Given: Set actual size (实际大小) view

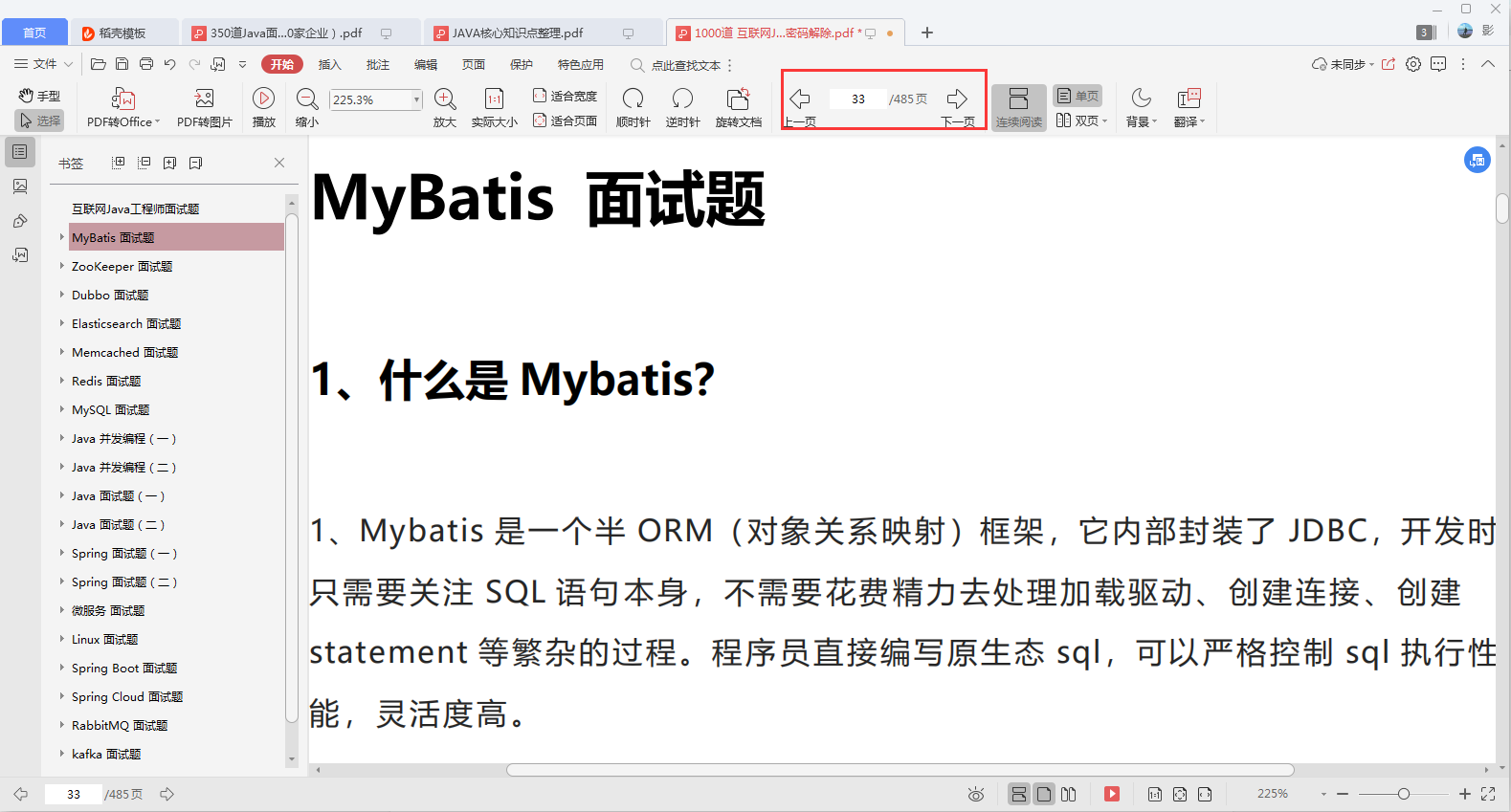Looking at the screenshot, I should point(495,108).
